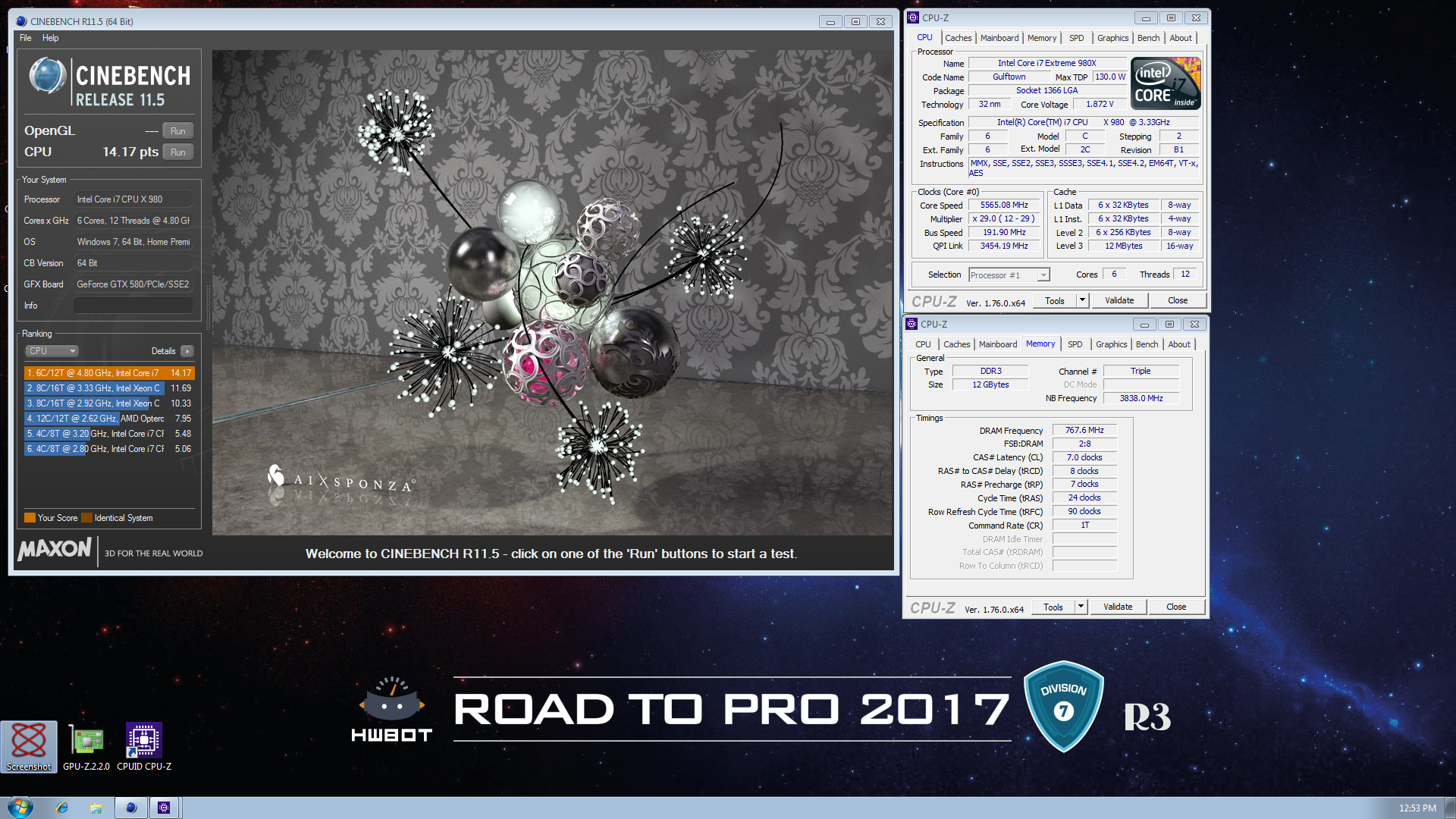Open Caches tab in Memory CPU-Z window
This screenshot has height=819, width=1456.
coord(956,344)
